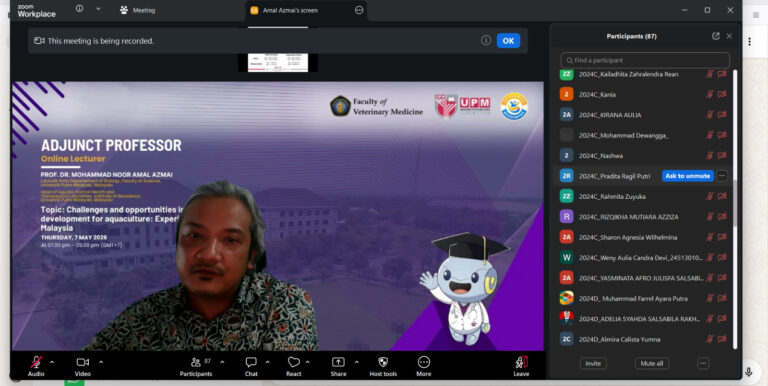The height and width of the screenshot is (386, 768).
Task: Toggle the Participants panel
Action: click(x=196, y=366)
